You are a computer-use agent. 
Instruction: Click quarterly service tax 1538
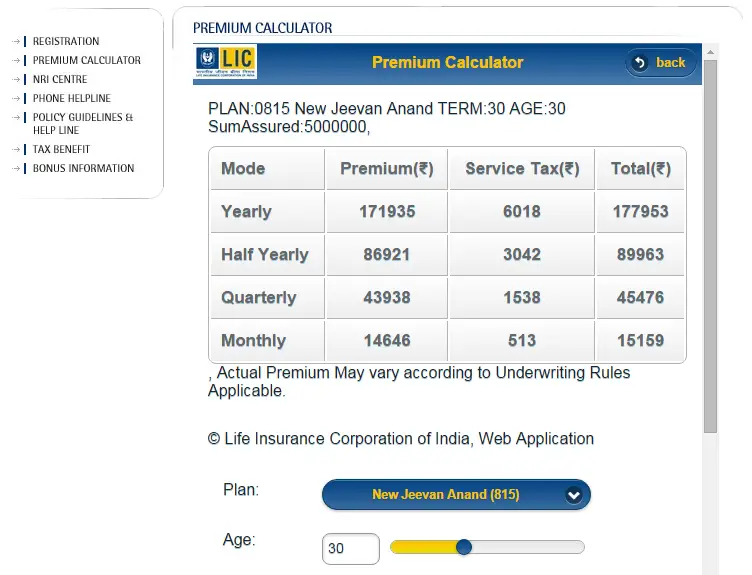click(x=522, y=297)
